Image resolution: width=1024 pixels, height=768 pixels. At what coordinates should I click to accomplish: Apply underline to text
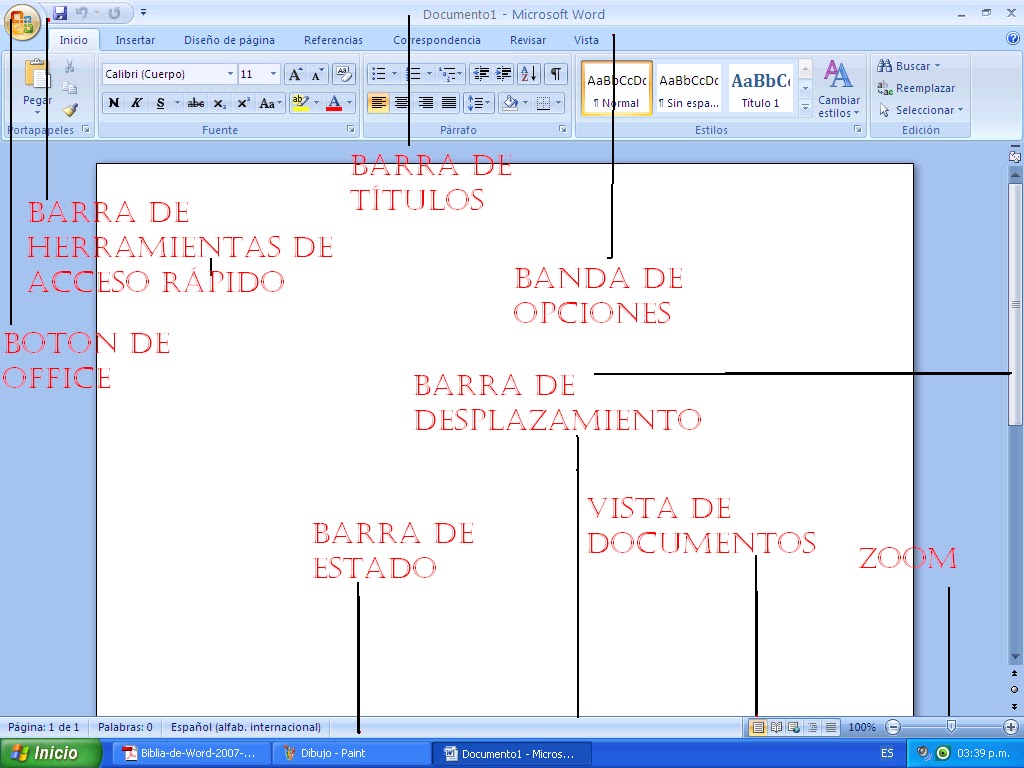pos(157,103)
